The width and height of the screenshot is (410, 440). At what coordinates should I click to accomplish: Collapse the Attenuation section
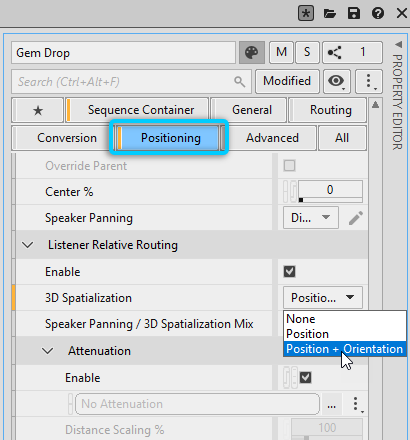[48, 351]
